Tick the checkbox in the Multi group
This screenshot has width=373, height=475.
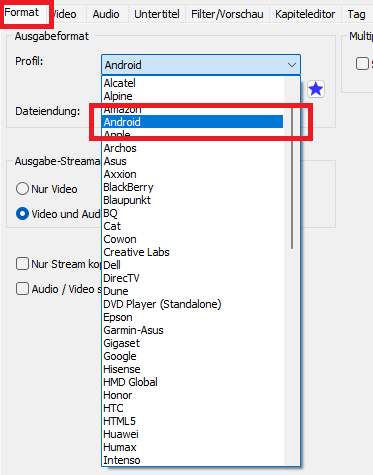362,64
